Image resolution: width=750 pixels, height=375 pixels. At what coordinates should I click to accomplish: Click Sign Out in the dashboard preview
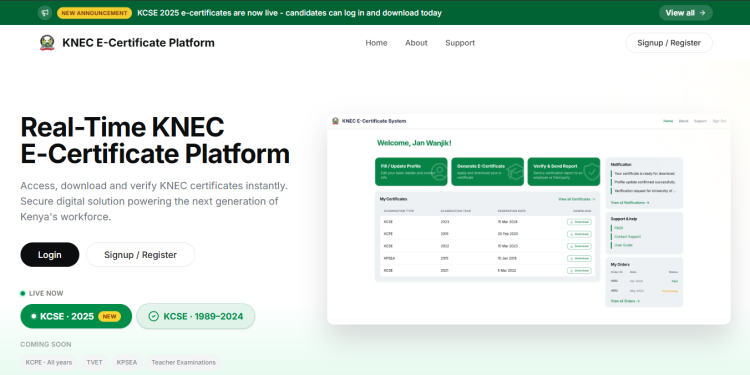click(x=719, y=121)
